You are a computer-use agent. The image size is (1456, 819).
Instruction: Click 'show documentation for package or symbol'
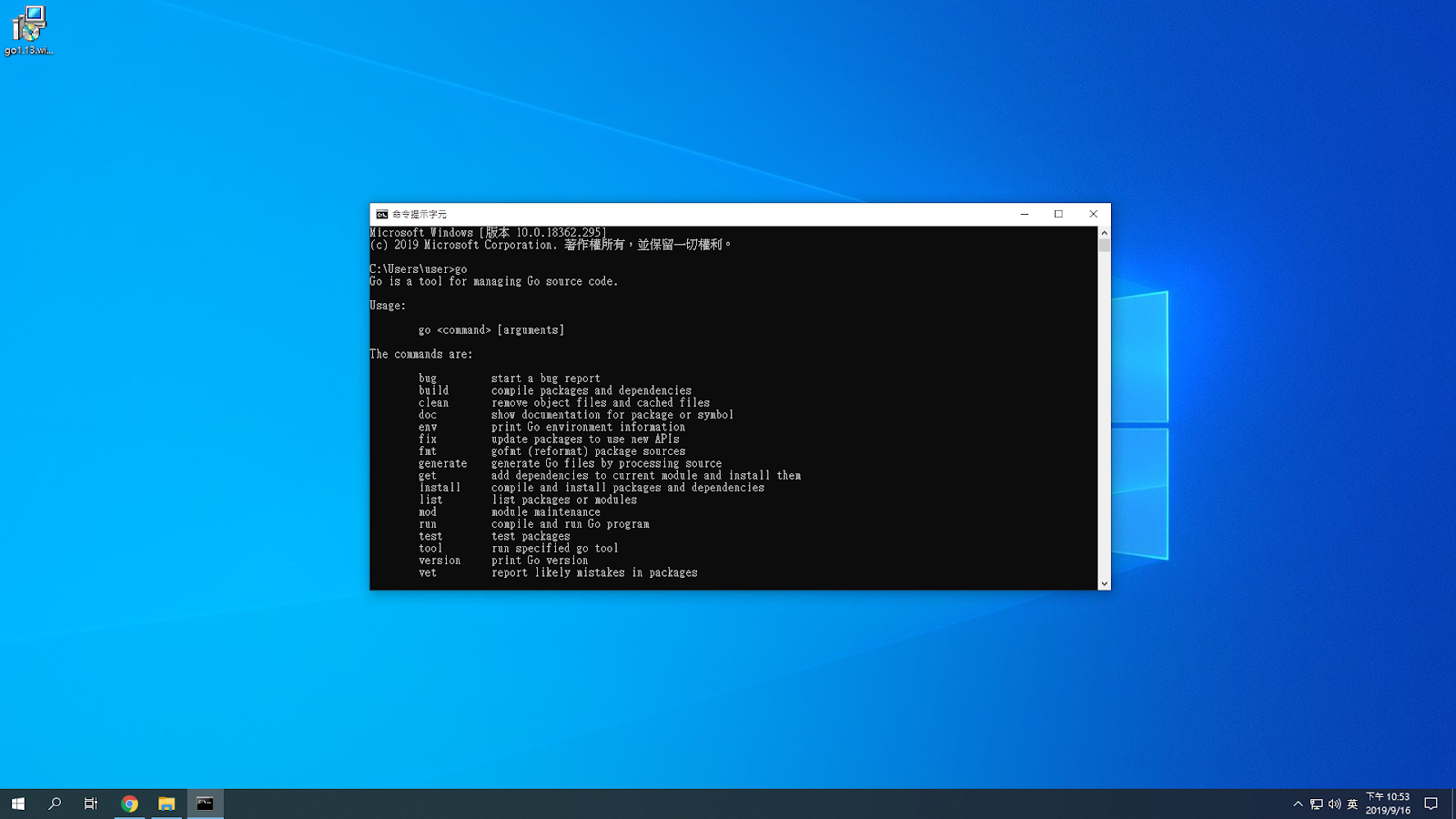coord(612,415)
